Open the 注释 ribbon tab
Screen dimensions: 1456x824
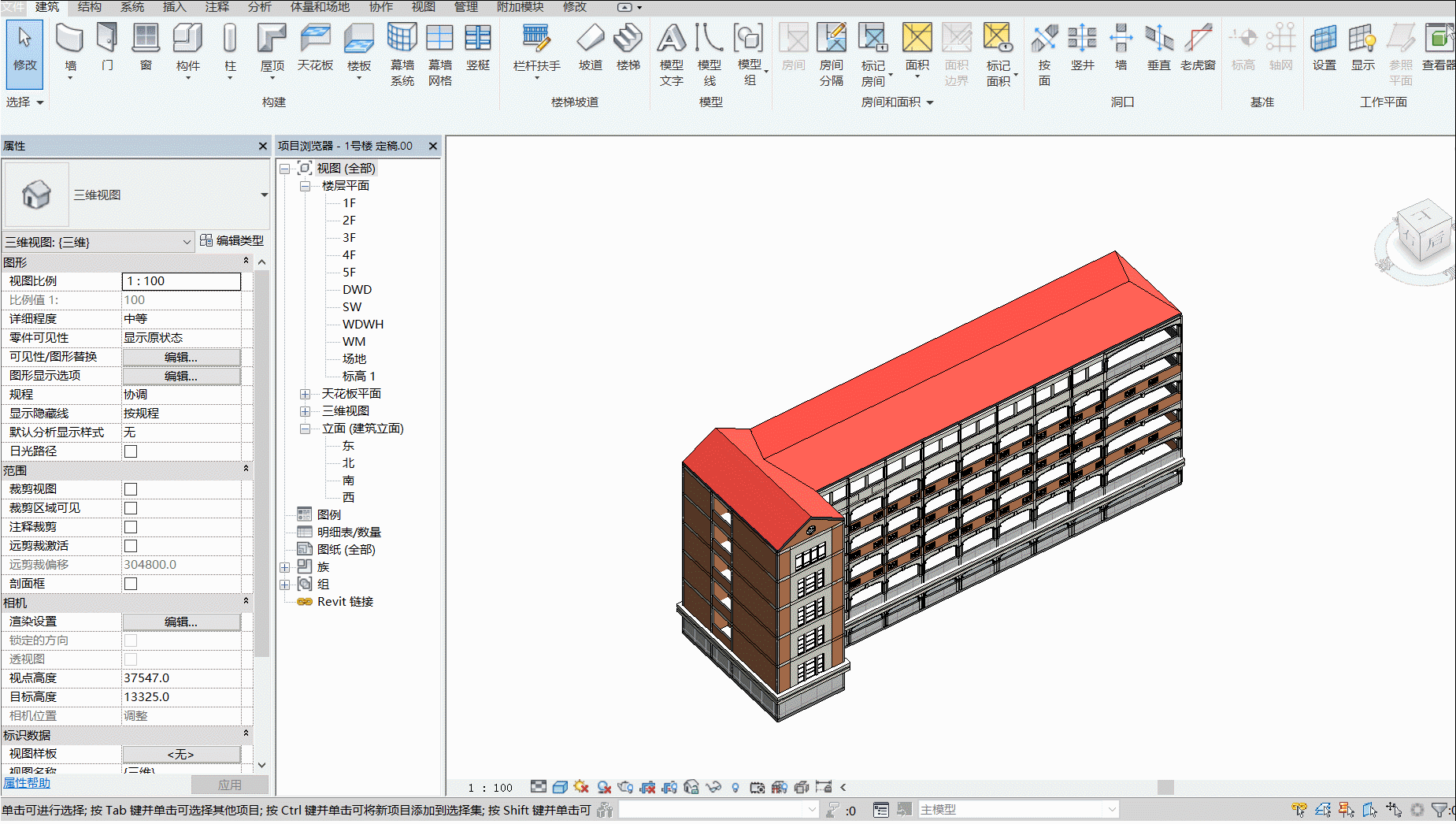[217, 7]
